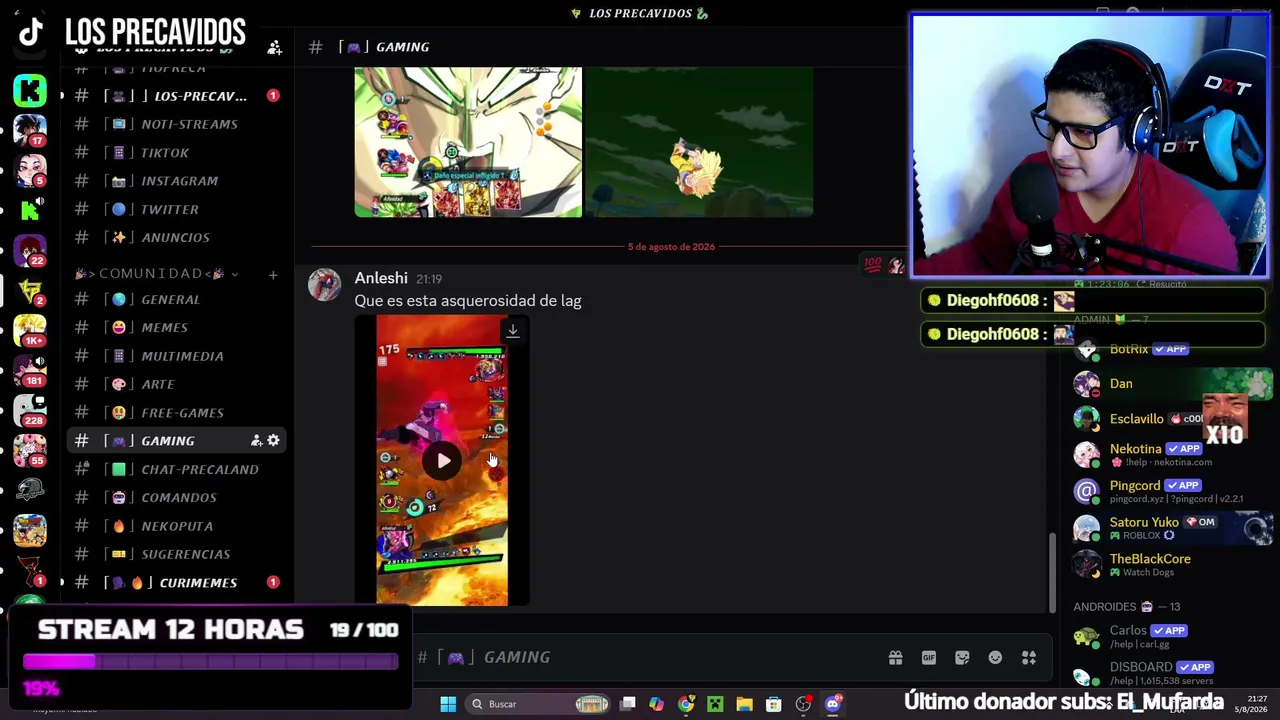Invite people to the GAMING channel
The image size is (1280, 720).
(256, 441)
